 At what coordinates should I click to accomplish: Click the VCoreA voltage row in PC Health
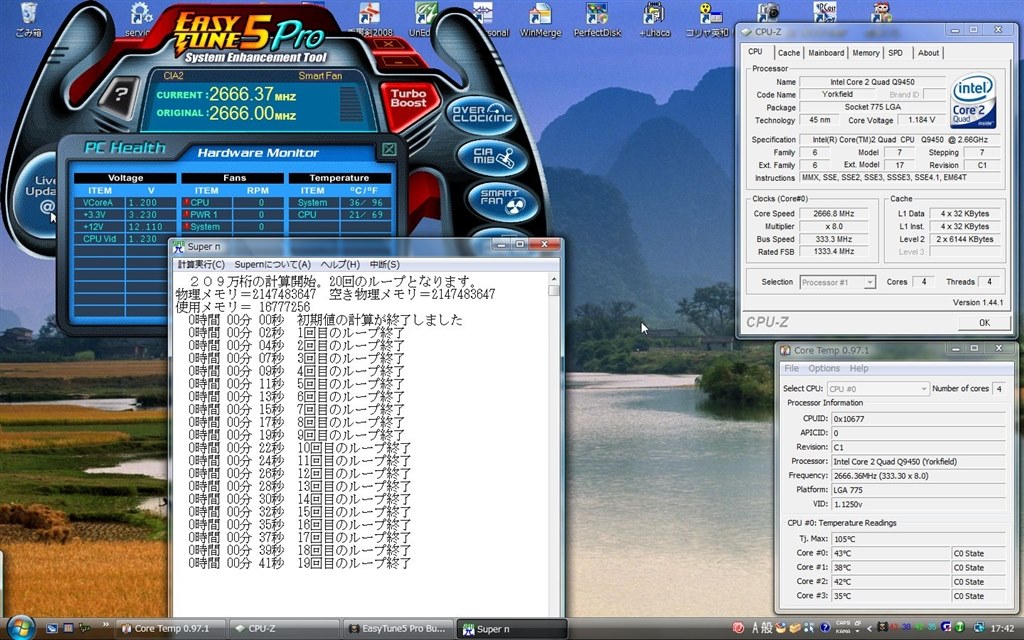(x=125, y=202)
